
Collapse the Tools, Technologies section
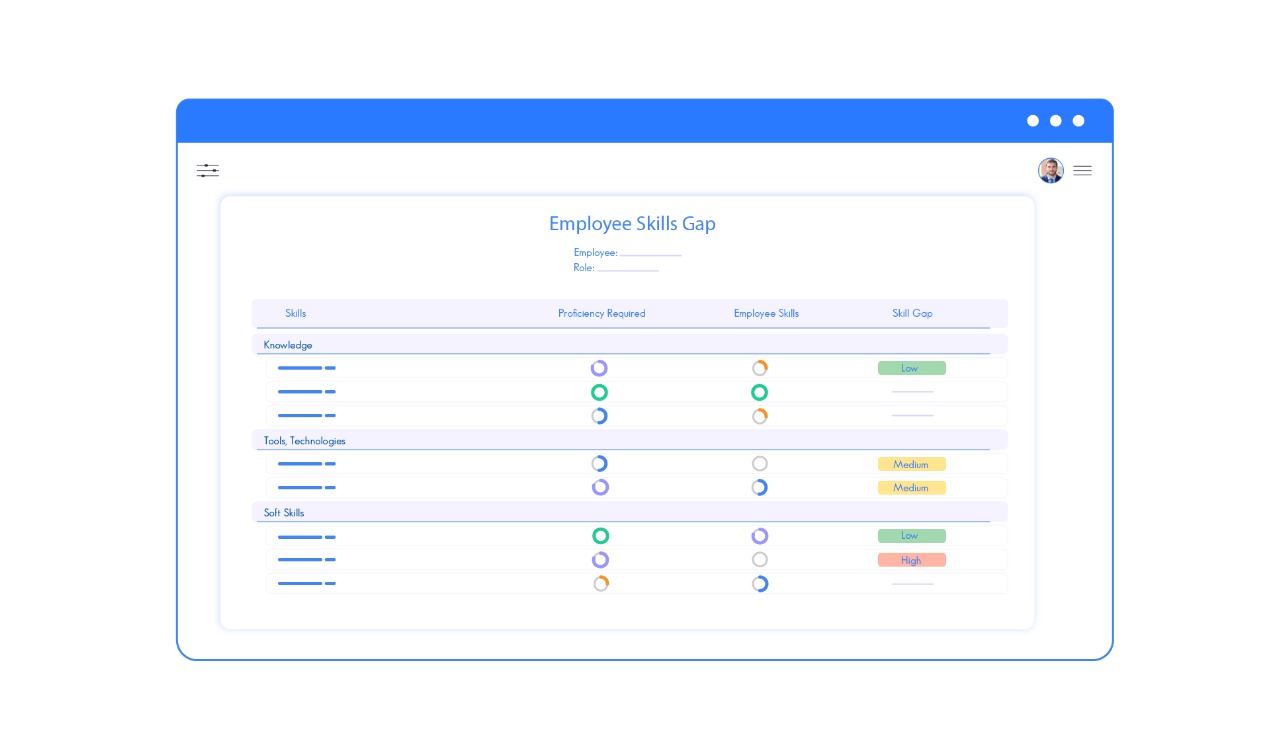coord(305,440)
